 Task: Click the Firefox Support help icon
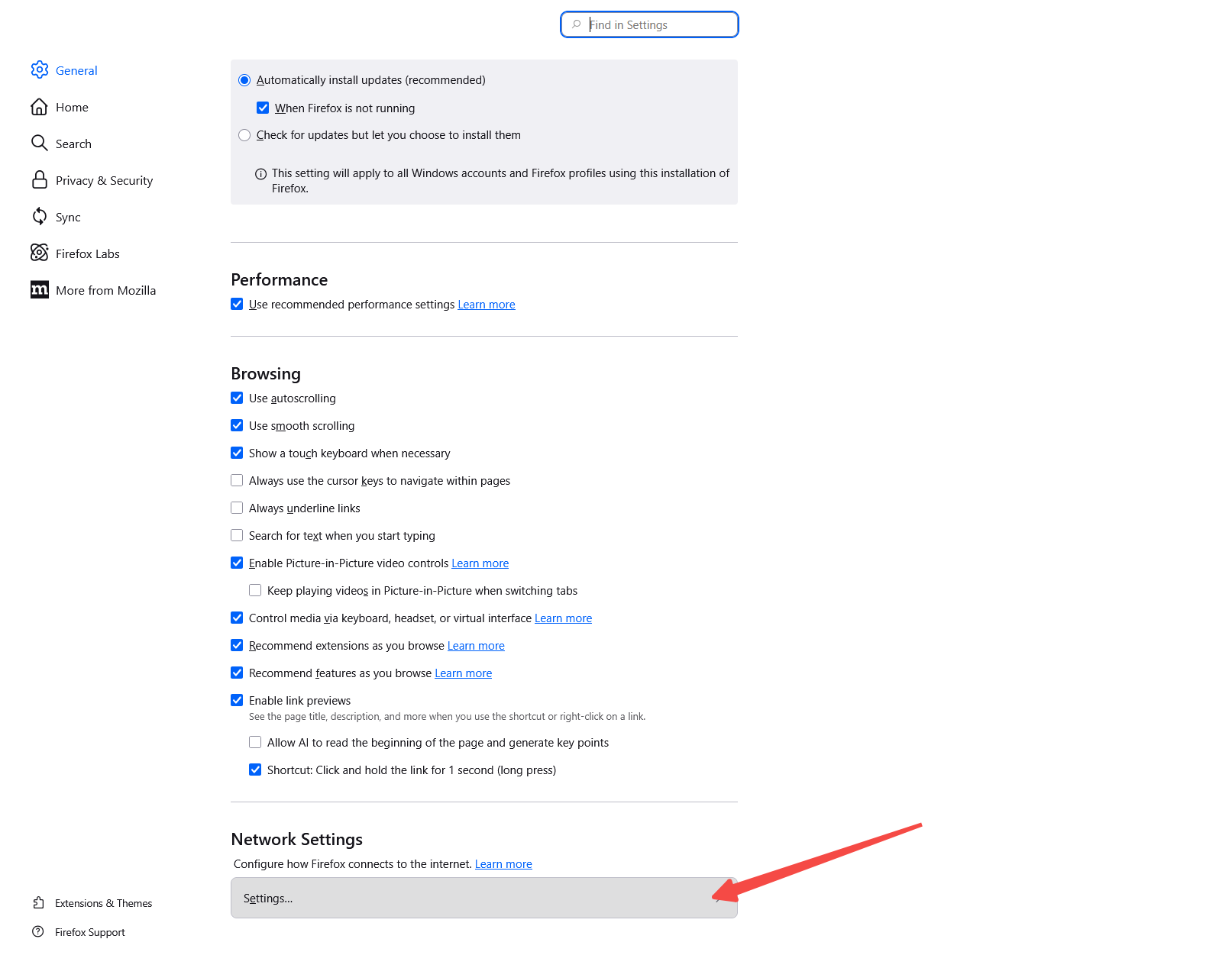tap(38, 932)
